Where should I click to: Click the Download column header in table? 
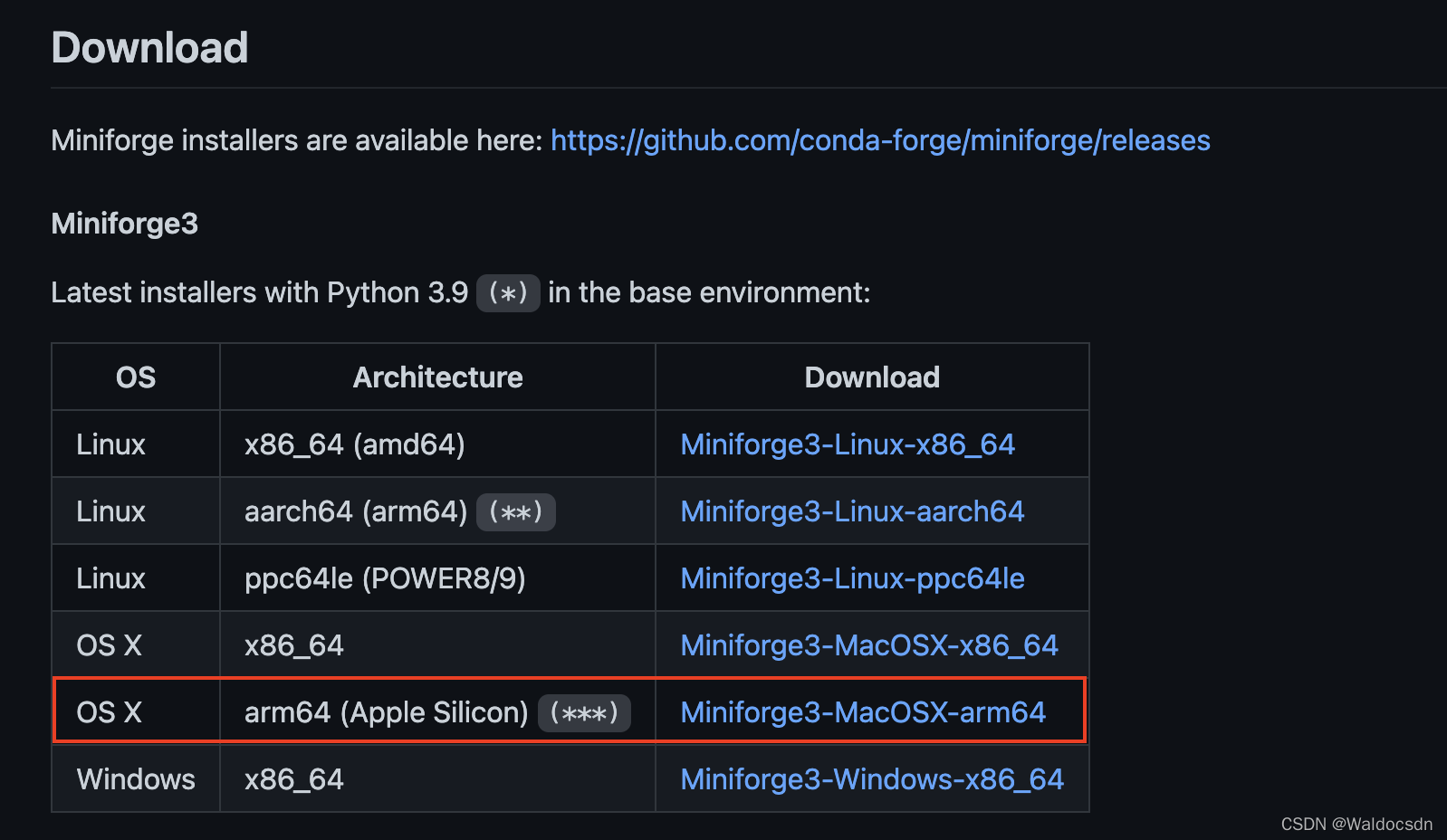tap(872, 377)
